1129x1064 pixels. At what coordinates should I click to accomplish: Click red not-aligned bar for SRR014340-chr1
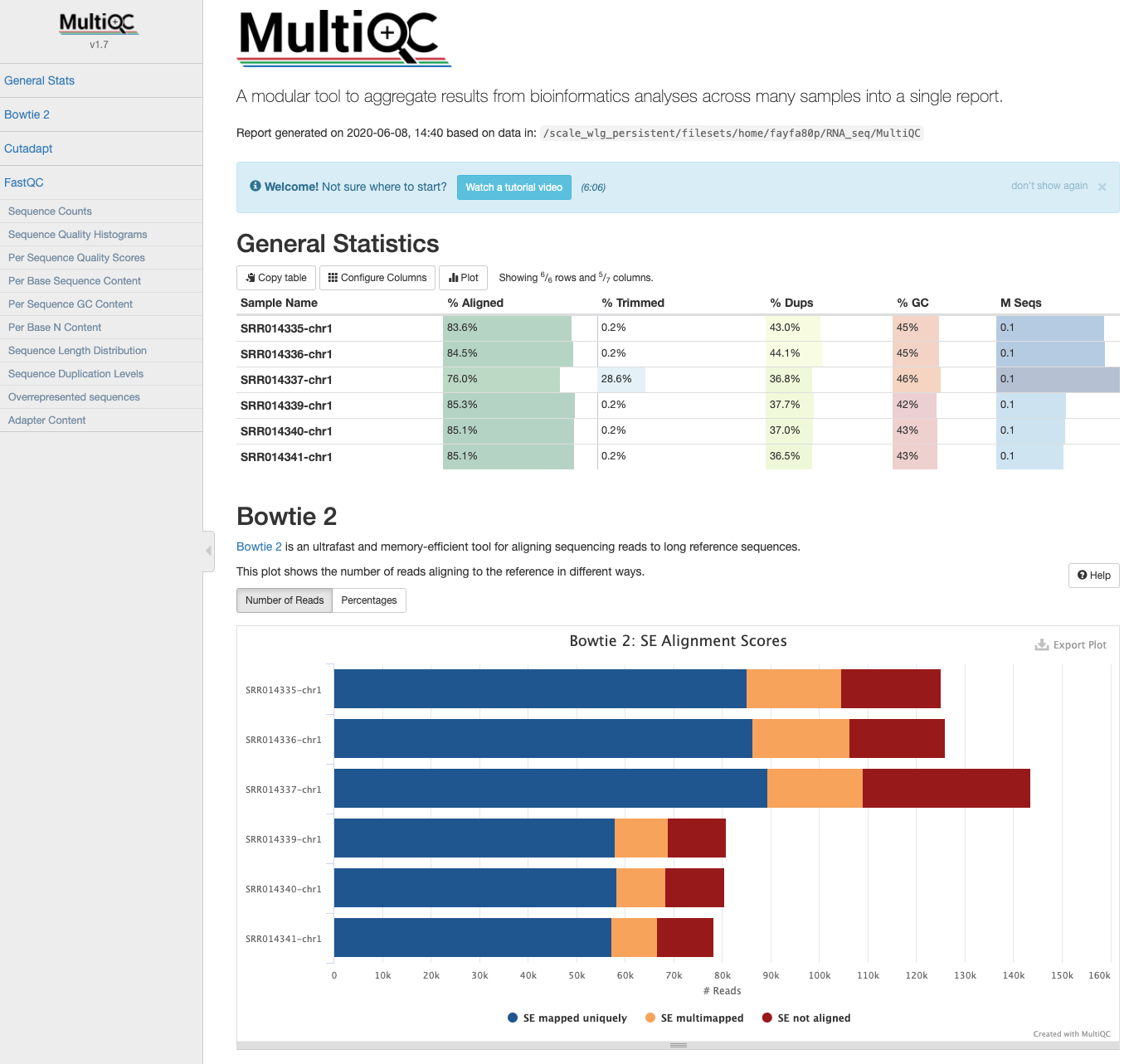click(x=694, y=888)
